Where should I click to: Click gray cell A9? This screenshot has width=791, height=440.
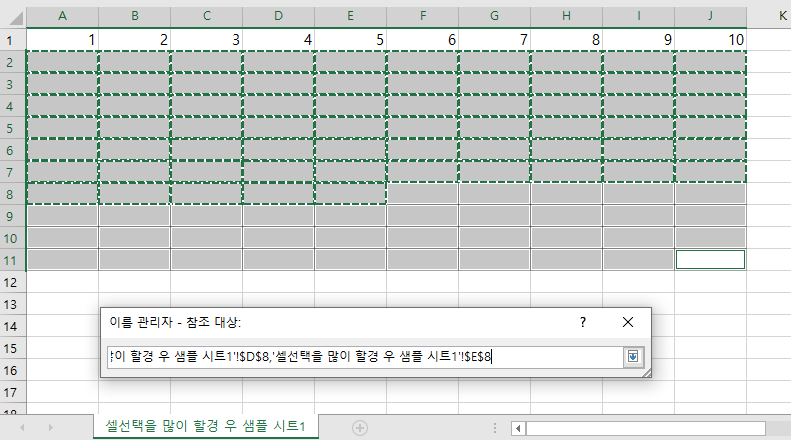(x=63, y=216)
